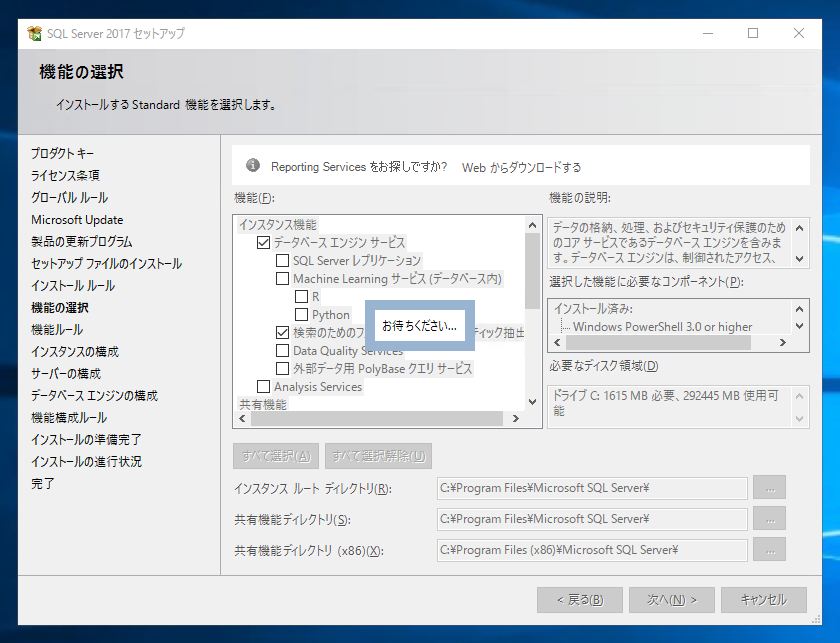Select 機能構成ルール step in sidebar

click(x=69, y=417)
